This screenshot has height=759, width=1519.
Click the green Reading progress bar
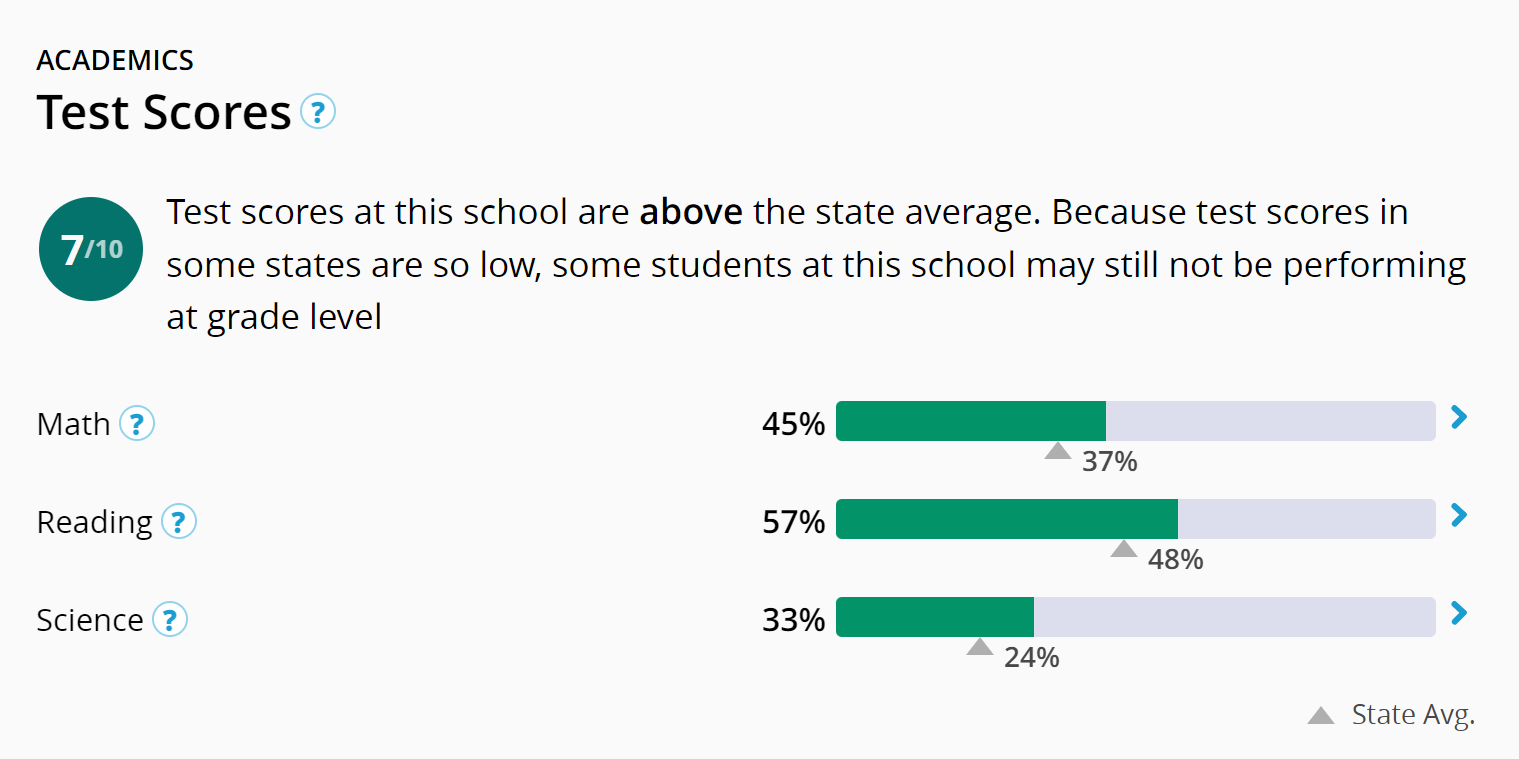coord(1006,519)
